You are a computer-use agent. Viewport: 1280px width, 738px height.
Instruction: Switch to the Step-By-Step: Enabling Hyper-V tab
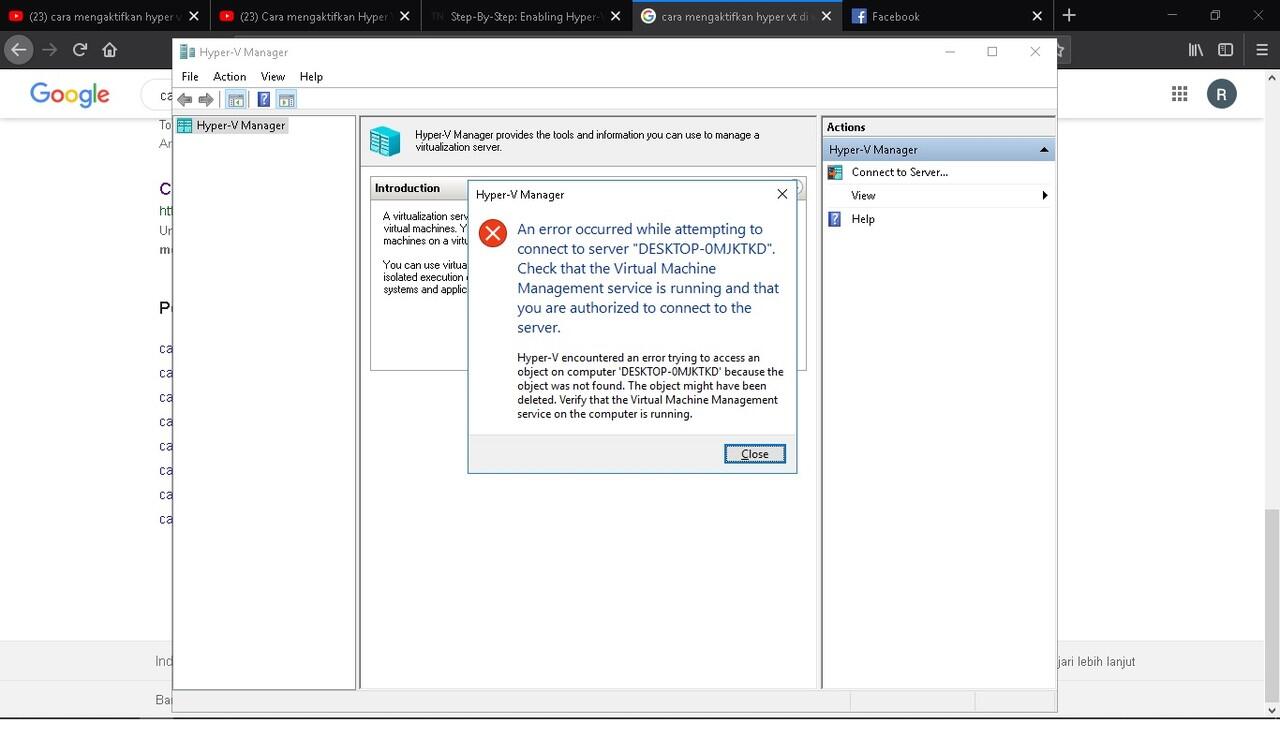(x=525, y=16)
